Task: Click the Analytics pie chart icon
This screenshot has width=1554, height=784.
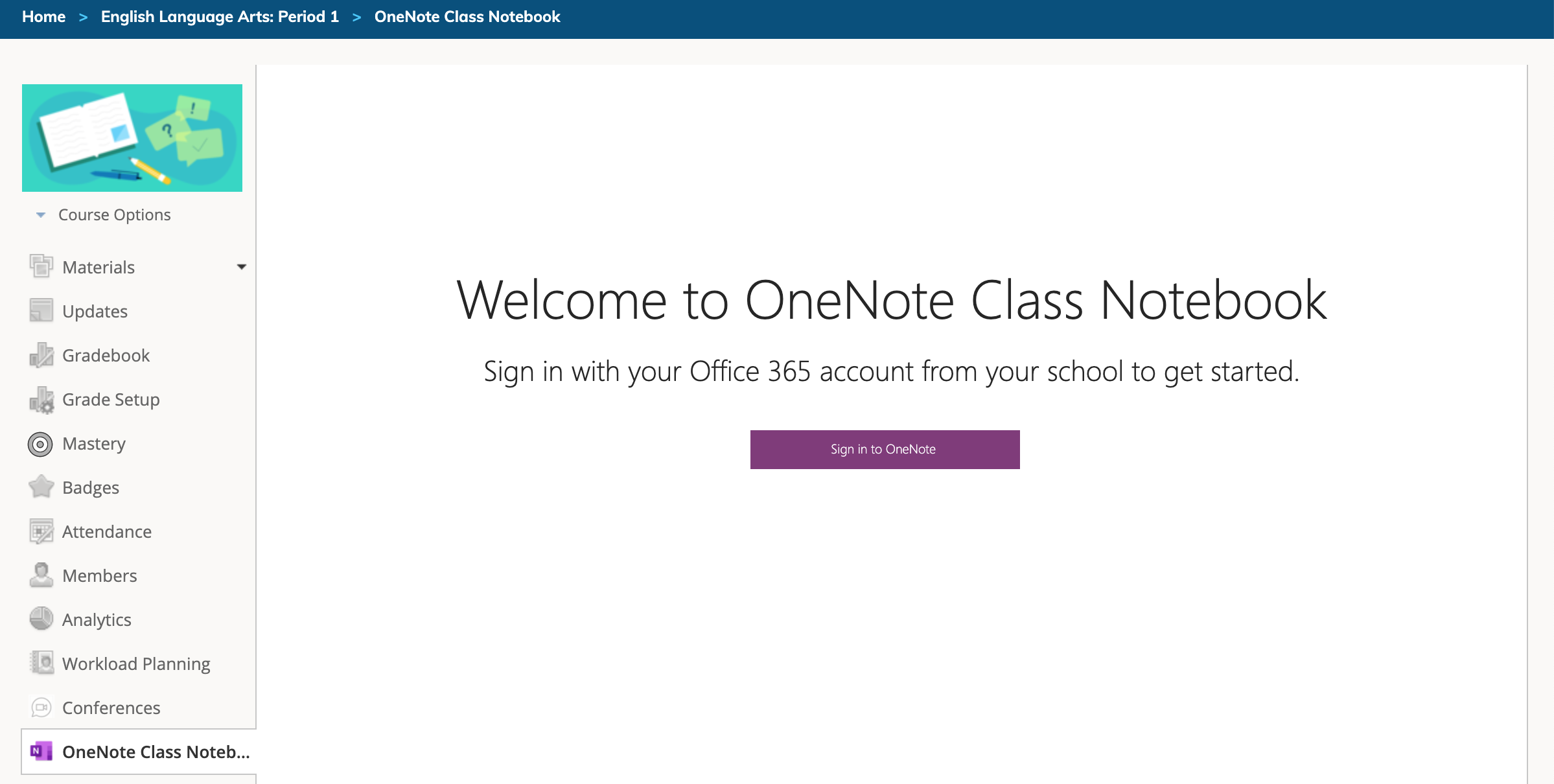Action: coord(41,619)
